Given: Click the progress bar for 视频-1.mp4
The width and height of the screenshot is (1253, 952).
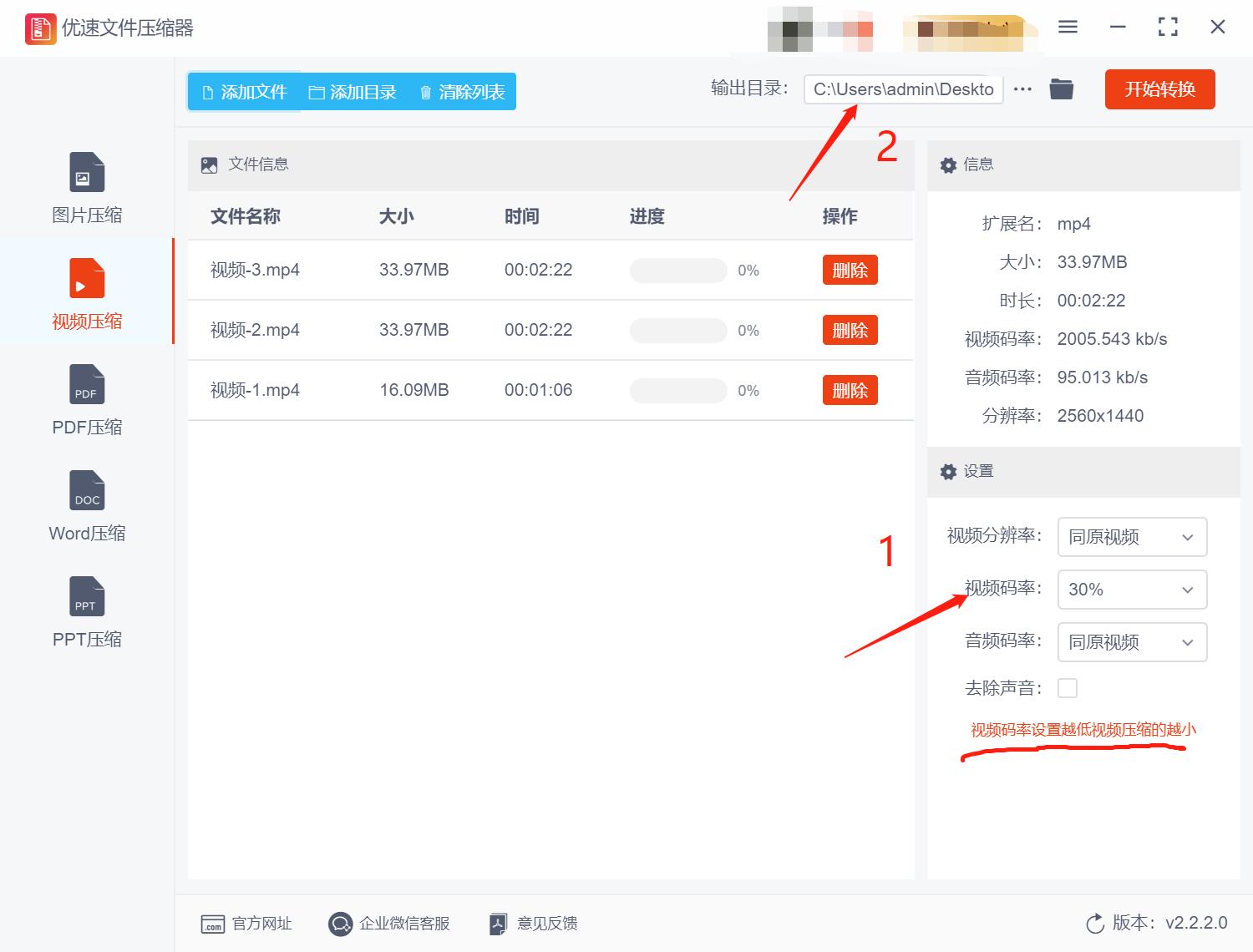Looking at the screenshot, I should point(677,389).
